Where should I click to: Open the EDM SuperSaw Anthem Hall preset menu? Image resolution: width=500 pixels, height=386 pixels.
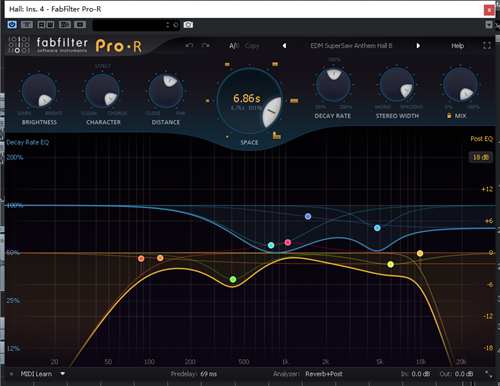click(351, 46)
